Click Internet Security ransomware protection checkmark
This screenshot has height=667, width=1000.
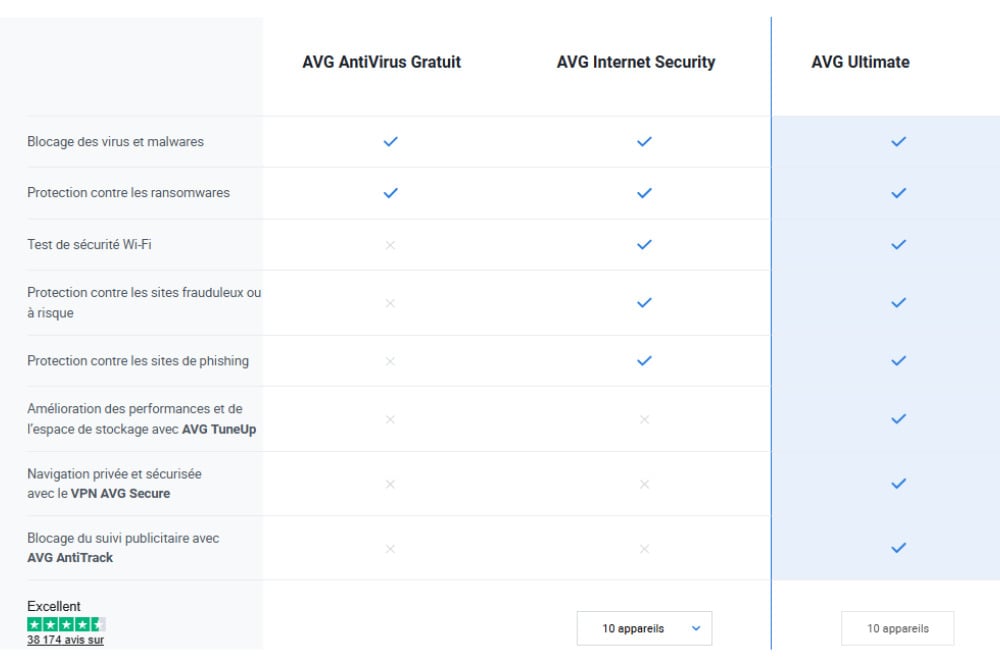point(644,193)
